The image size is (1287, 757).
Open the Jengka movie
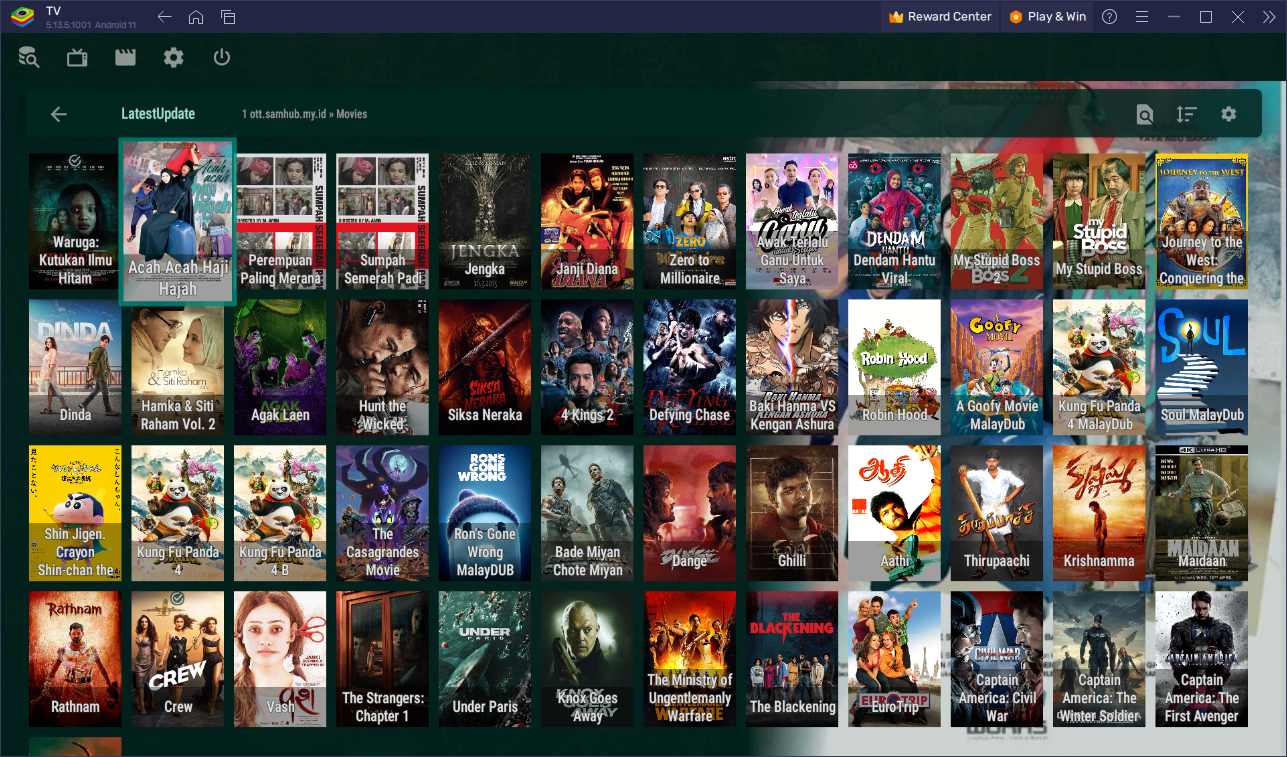pos(485,221)
